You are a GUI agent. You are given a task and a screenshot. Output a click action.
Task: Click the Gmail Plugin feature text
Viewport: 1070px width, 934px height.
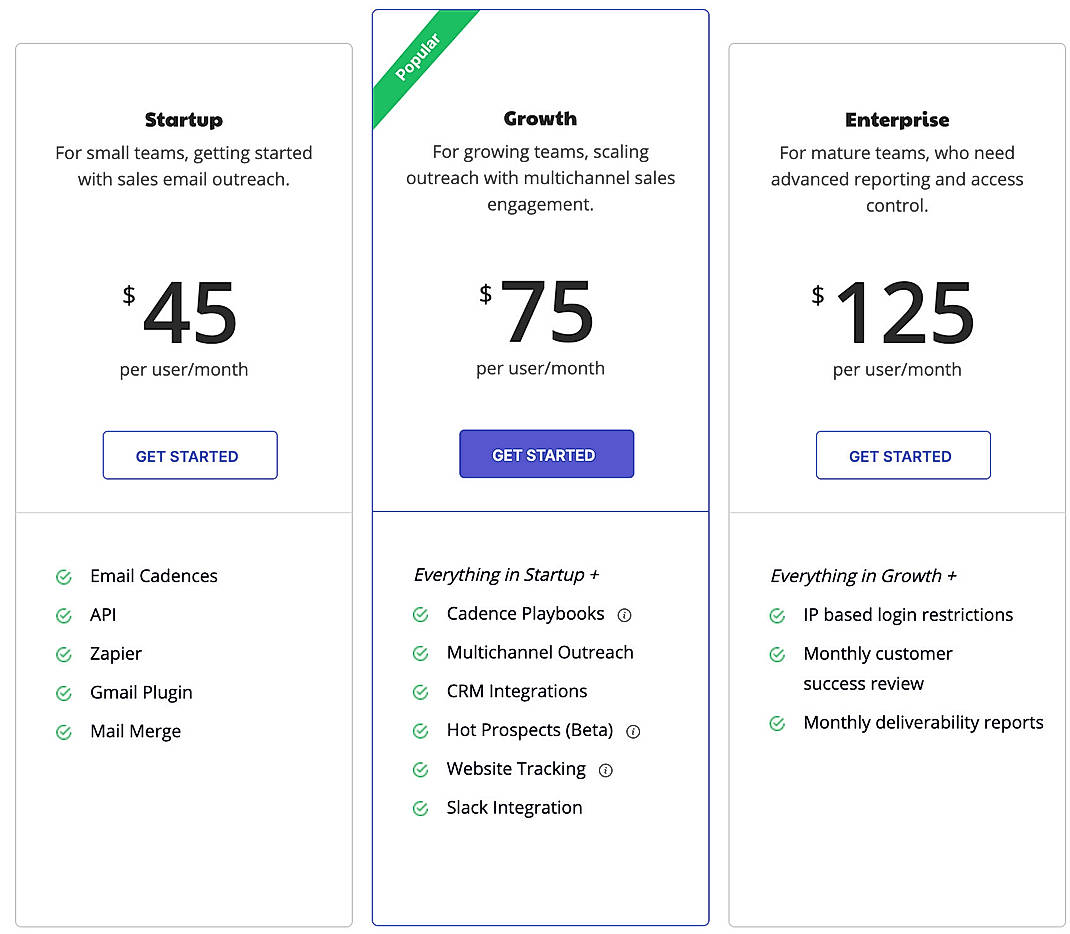pos(141,693)
